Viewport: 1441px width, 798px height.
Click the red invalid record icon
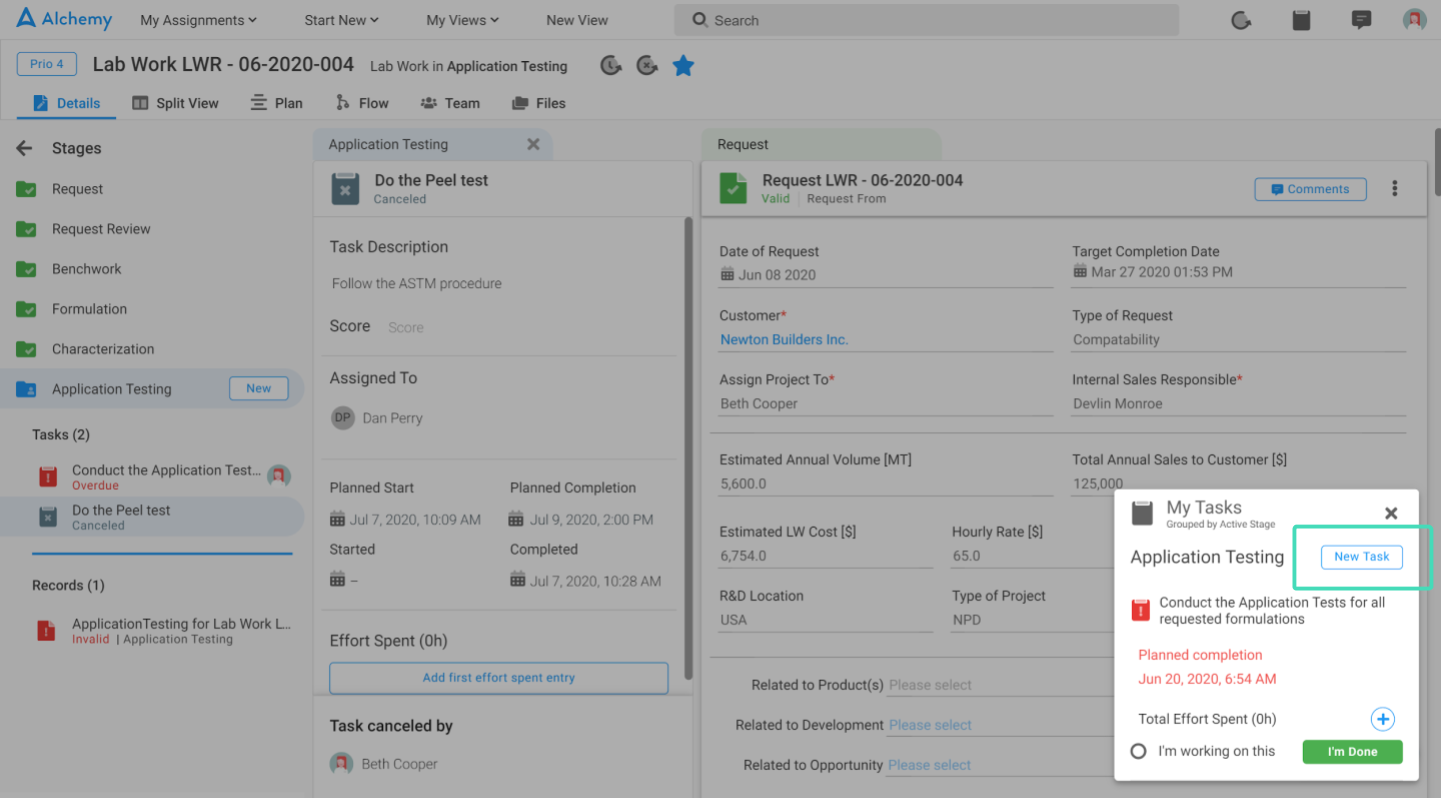(x=46, y=631)
